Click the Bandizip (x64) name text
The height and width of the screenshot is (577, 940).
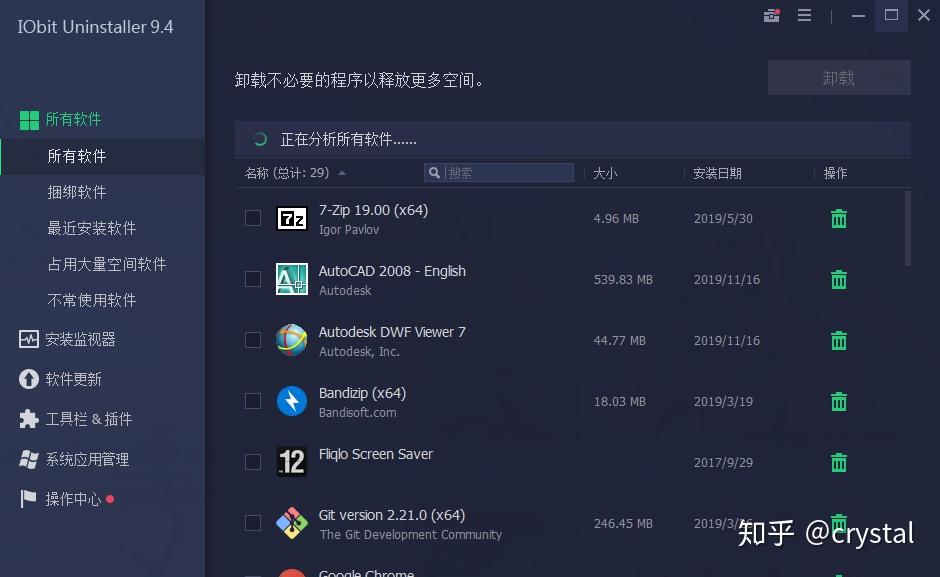click(x=362, y=393)
